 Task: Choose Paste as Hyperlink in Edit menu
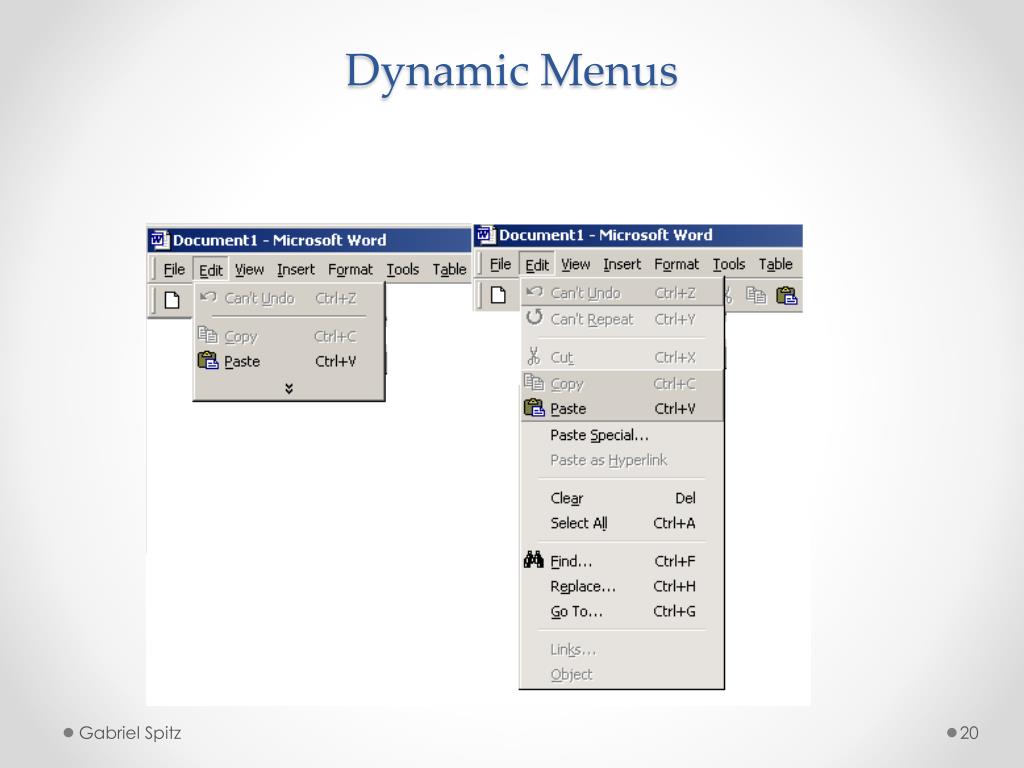622,460
